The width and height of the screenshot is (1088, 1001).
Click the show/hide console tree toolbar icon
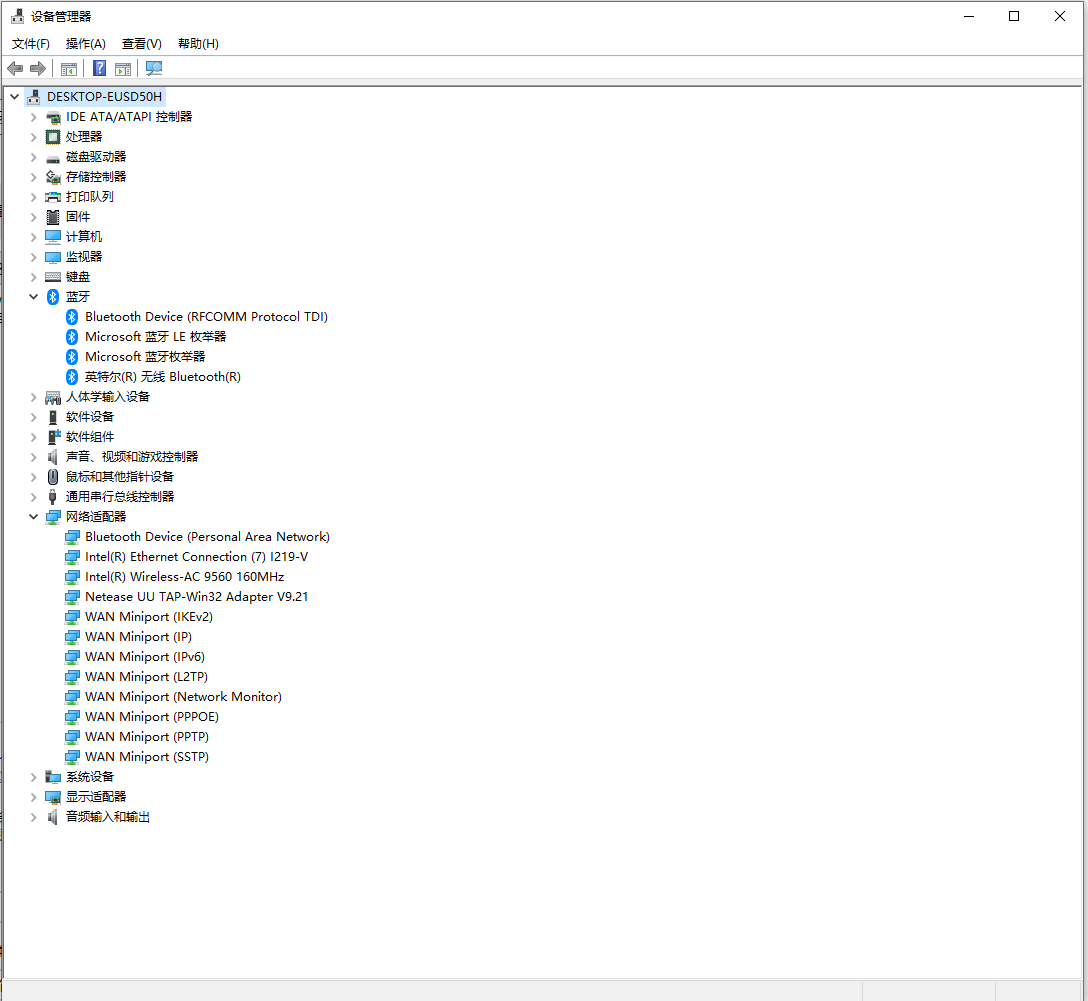point(69,69)
